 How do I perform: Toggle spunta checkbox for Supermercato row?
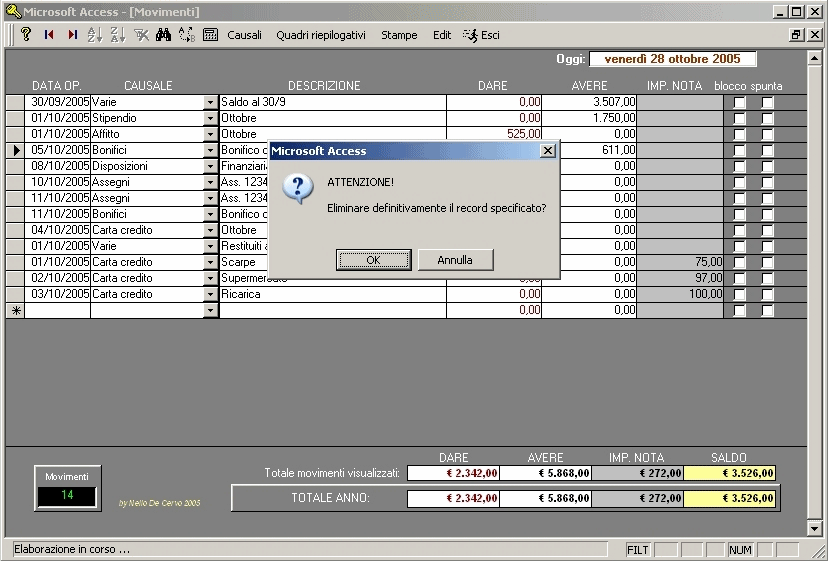click(x=767, y=278)
